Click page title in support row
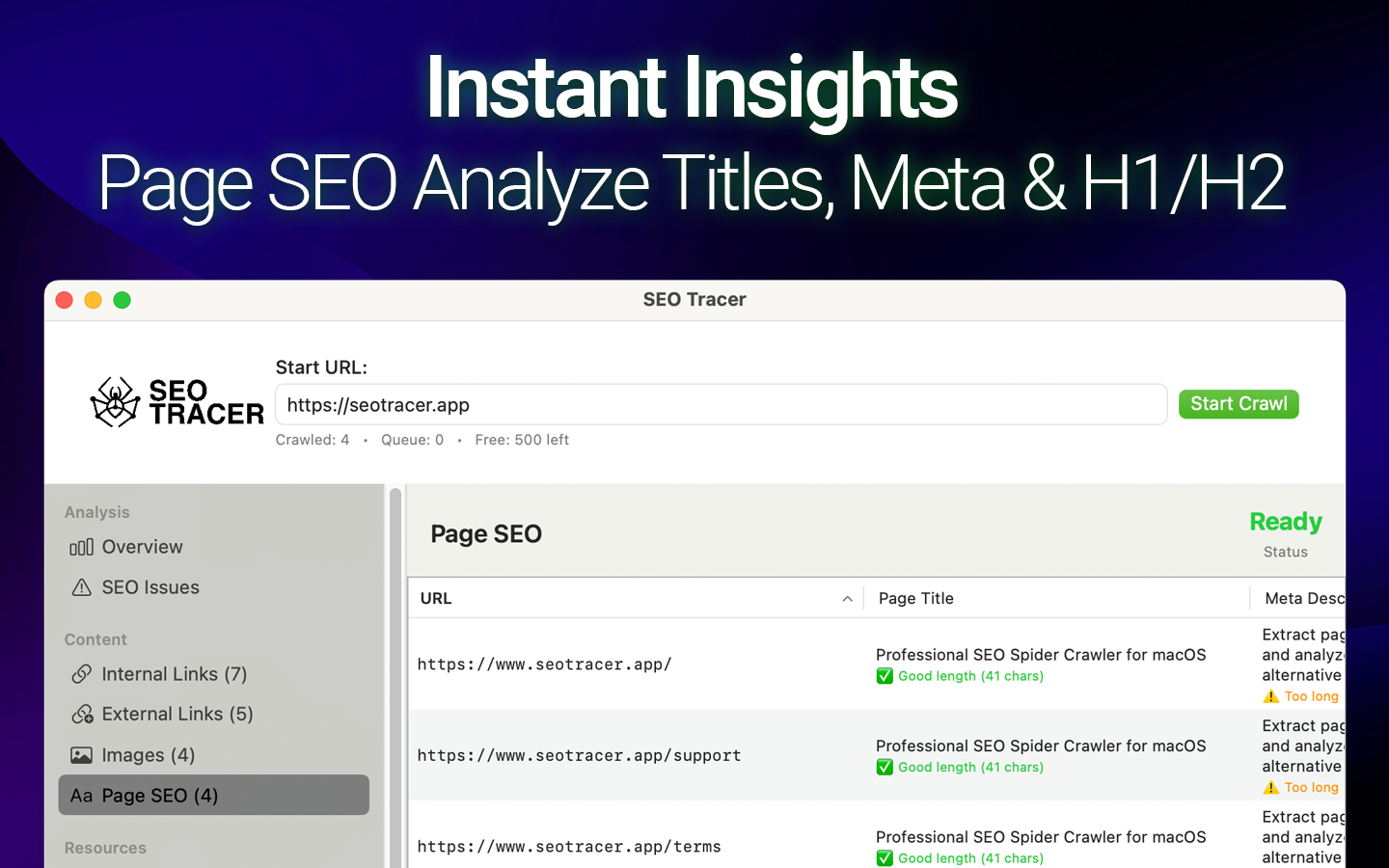1389x868 pixels. click(x=1041, y=746)
